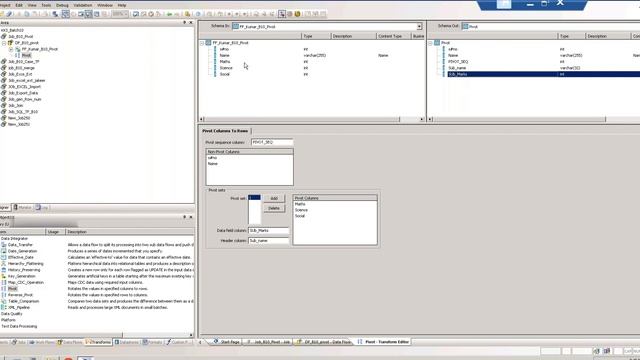Collapse the Pivot output schema tree
Image resolution: width=640 pixels, height=360 pixels.
pyautogui.click(x=431, y=43)
